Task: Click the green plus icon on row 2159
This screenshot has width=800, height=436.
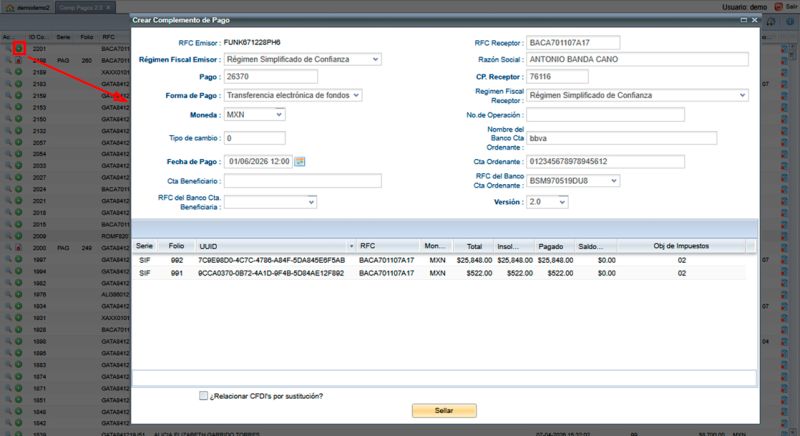Action: [x=18, y=95]
